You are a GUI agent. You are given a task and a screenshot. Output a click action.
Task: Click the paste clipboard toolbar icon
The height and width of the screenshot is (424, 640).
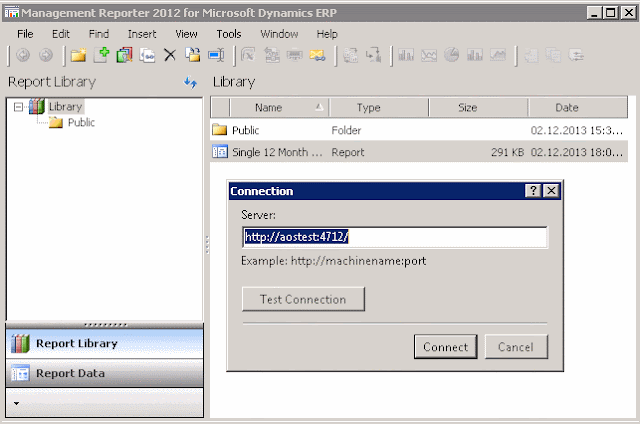pyautogui.click(x=193, y=55)
